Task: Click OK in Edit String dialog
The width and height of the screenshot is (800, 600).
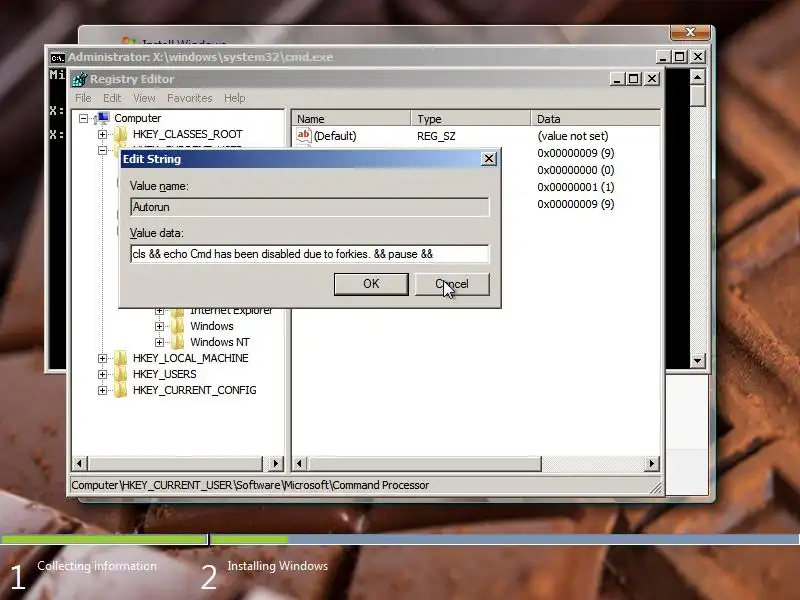Action: pyautogui.click(x=371, y=284)
